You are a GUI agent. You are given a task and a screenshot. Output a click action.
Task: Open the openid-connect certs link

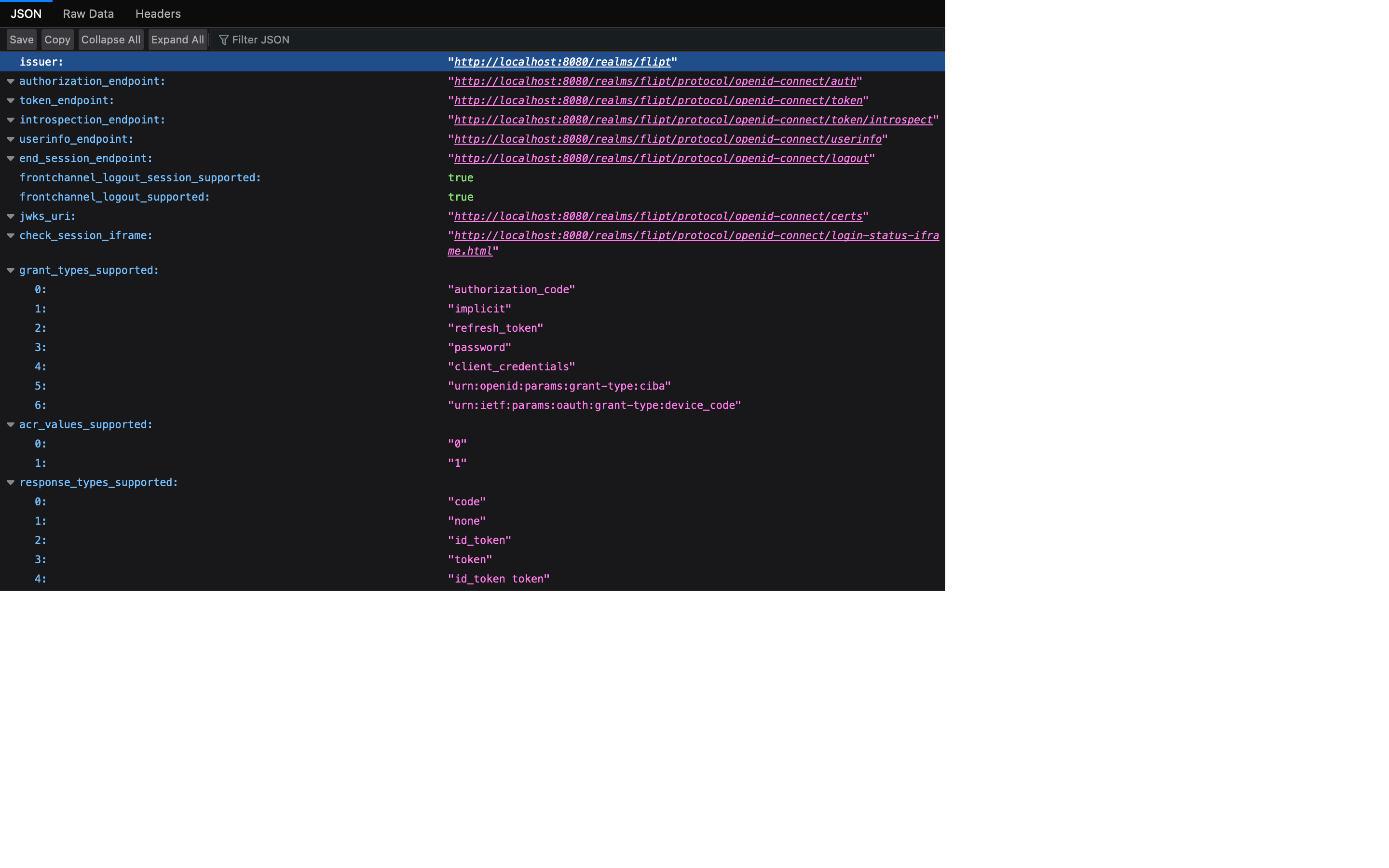[658, 217]
